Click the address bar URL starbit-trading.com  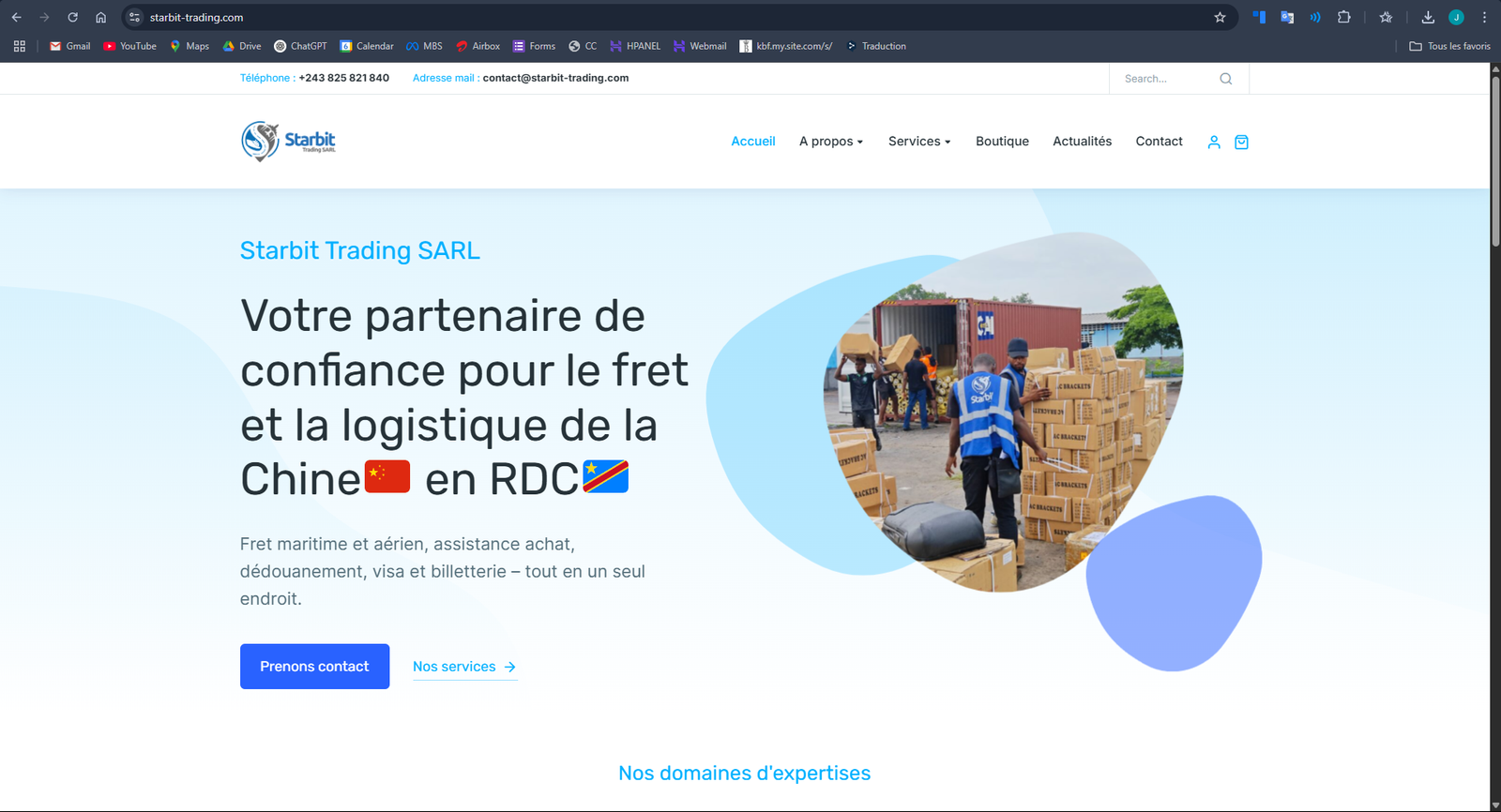point(196,17)
